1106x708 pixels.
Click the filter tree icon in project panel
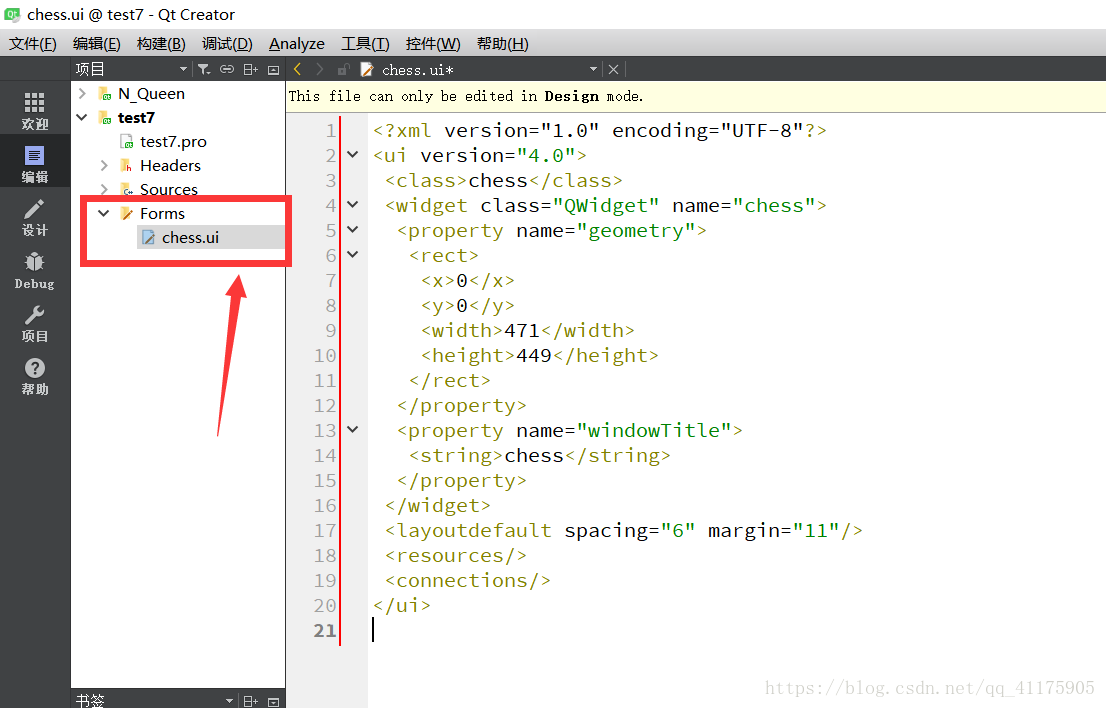pyautogui.click(x=204, y=69)
